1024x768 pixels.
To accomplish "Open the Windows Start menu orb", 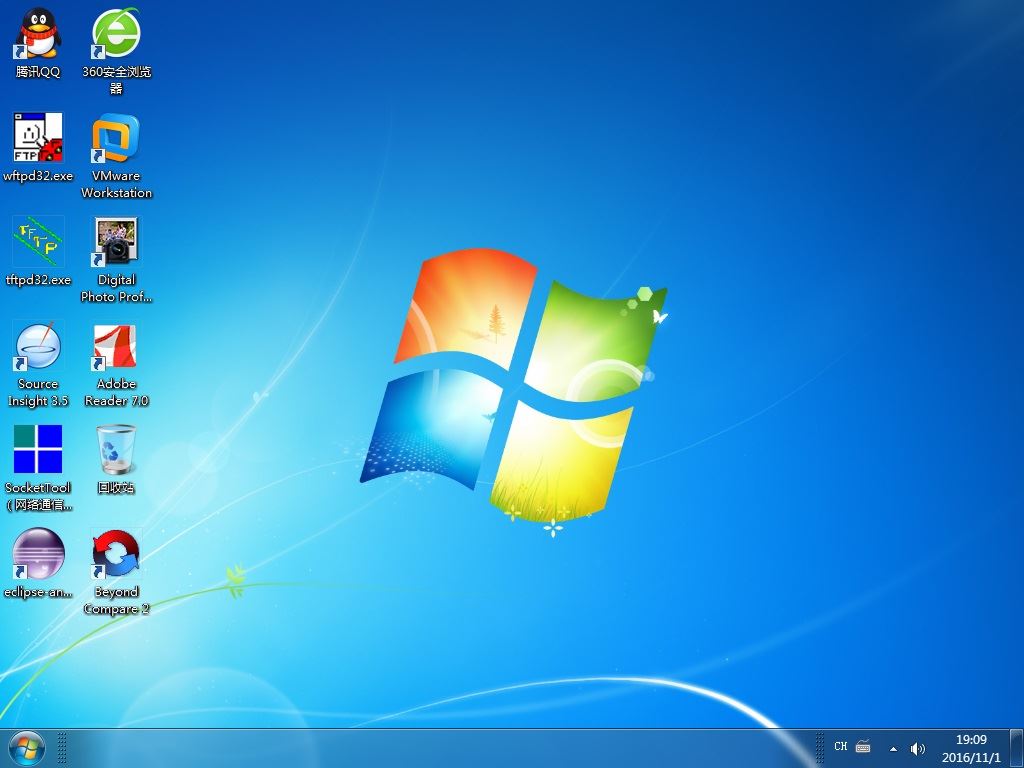I will click(x=27, y=748).
